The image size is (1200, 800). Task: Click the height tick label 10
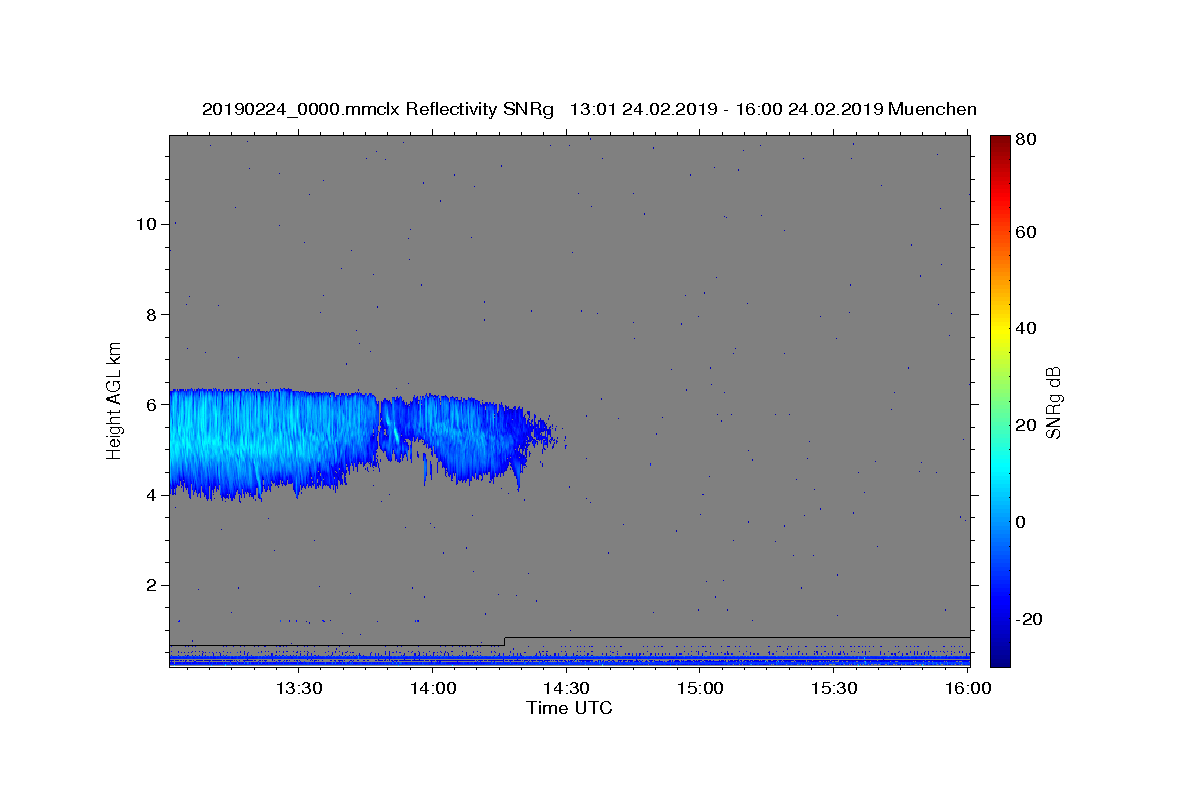click(x=145, y=224)
